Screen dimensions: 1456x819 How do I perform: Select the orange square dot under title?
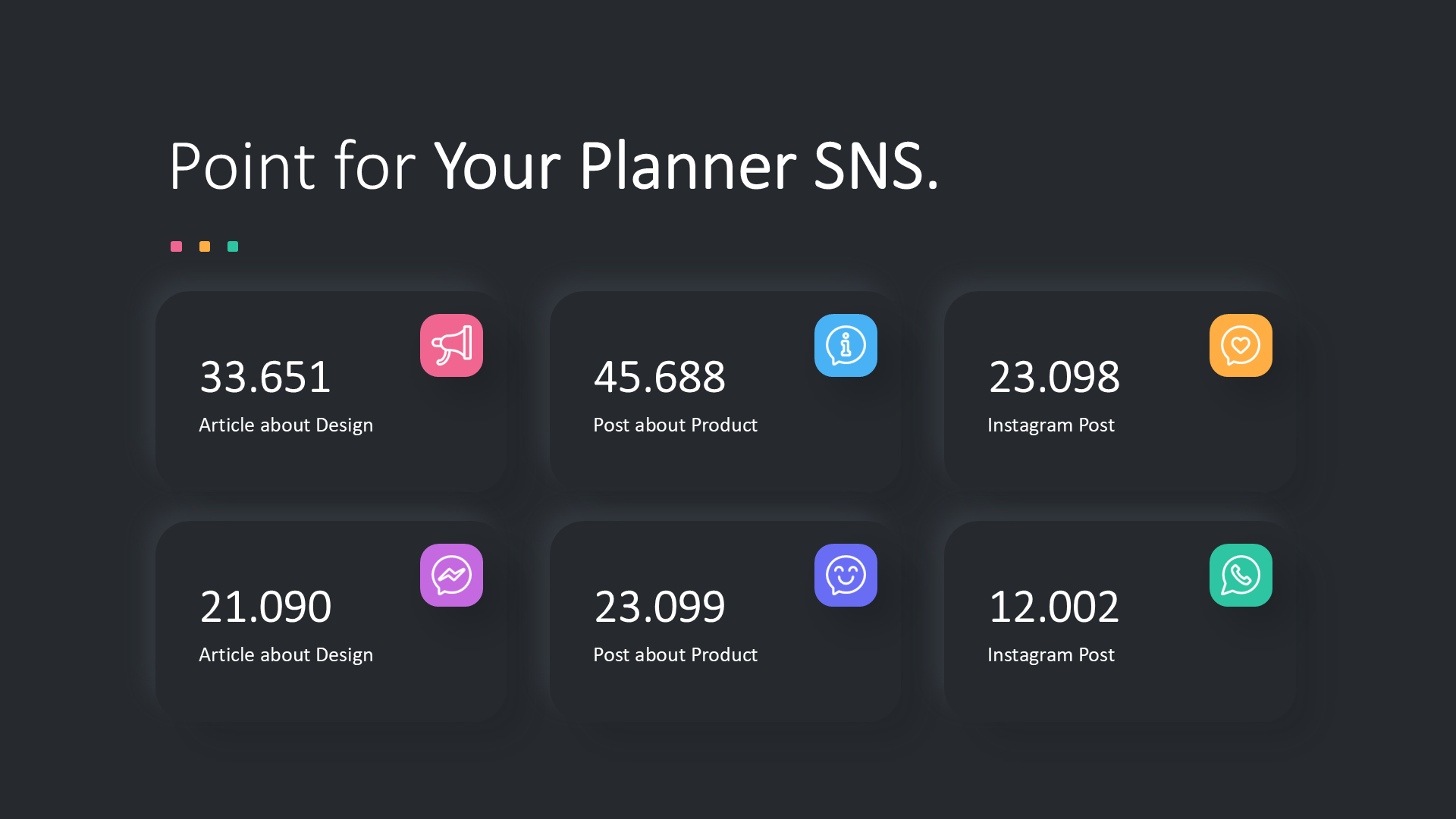coord(205,246)
